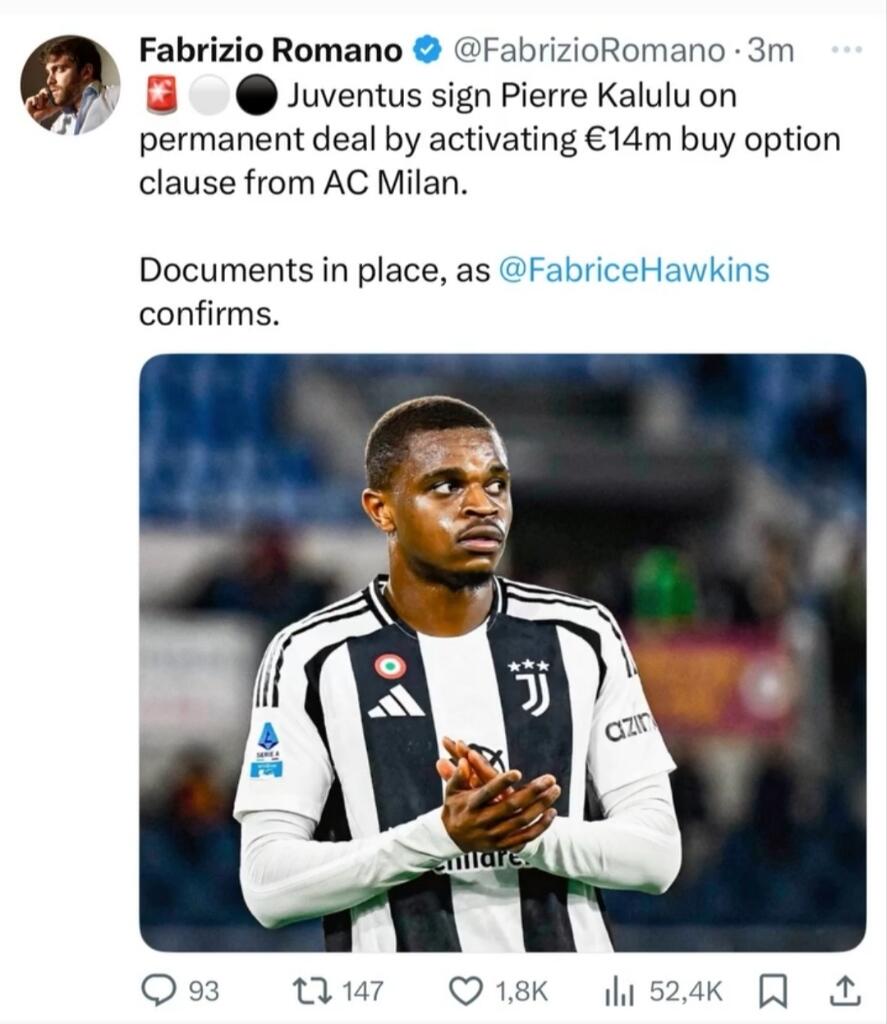Viewport: 887px width, 1024px height.
Task: Click the share upload arrow icon
Action: click(x=845, y=990)
